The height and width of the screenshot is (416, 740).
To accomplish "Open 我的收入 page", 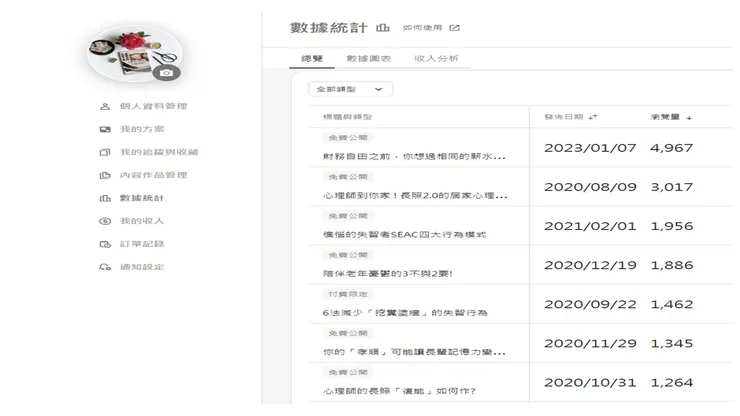I will 142,221.
